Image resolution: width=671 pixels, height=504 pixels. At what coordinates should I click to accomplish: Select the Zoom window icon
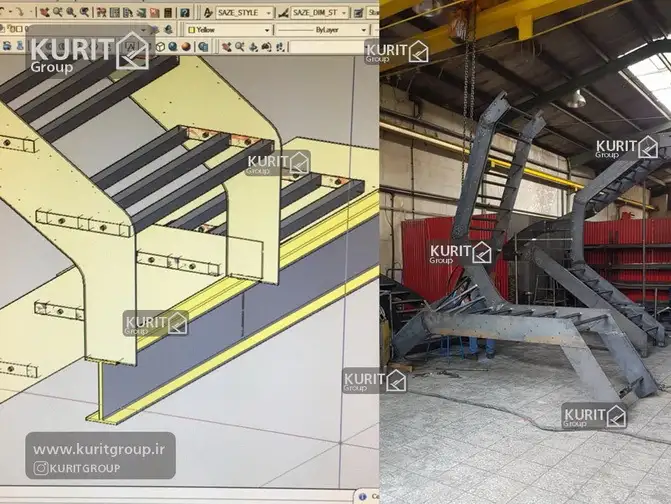(72, 12)
